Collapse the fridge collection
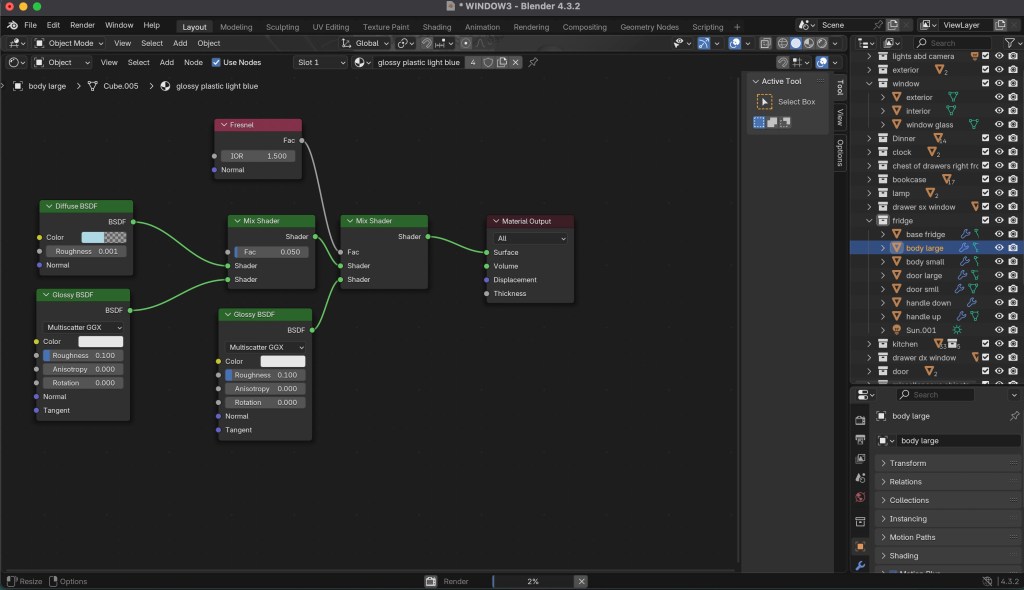The width and height of the screenshot is (1024, 590). pos(870,221)
